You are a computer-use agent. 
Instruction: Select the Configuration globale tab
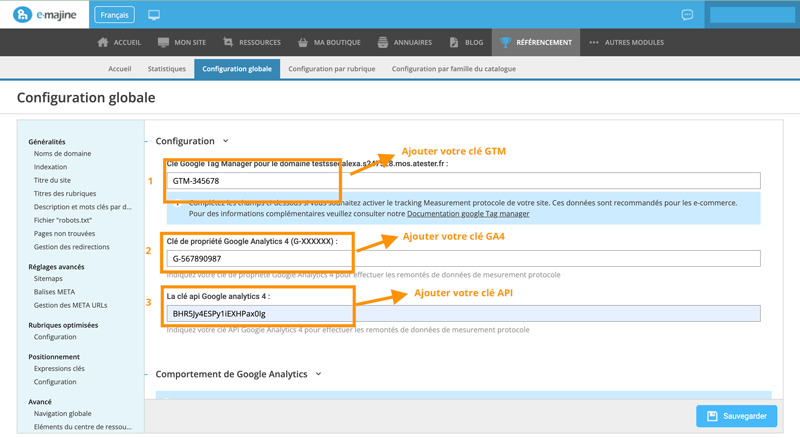pos(237,69)
